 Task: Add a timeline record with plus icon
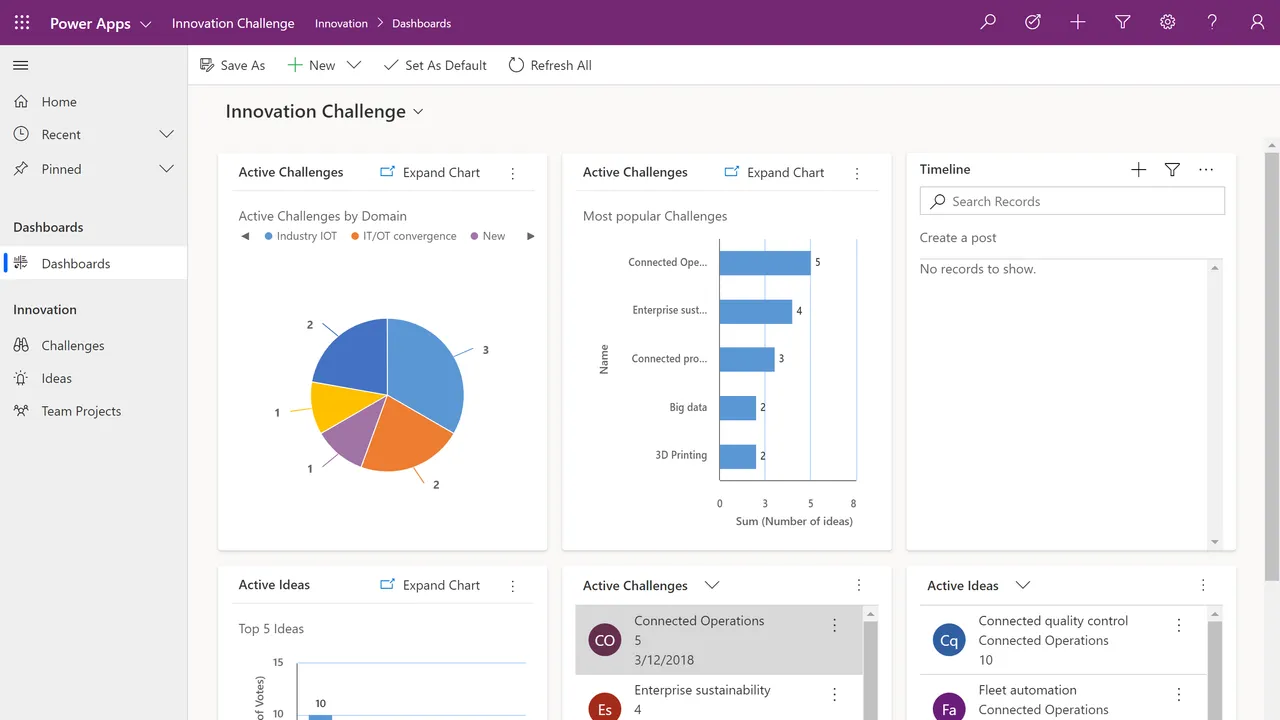click(1138, 170)
